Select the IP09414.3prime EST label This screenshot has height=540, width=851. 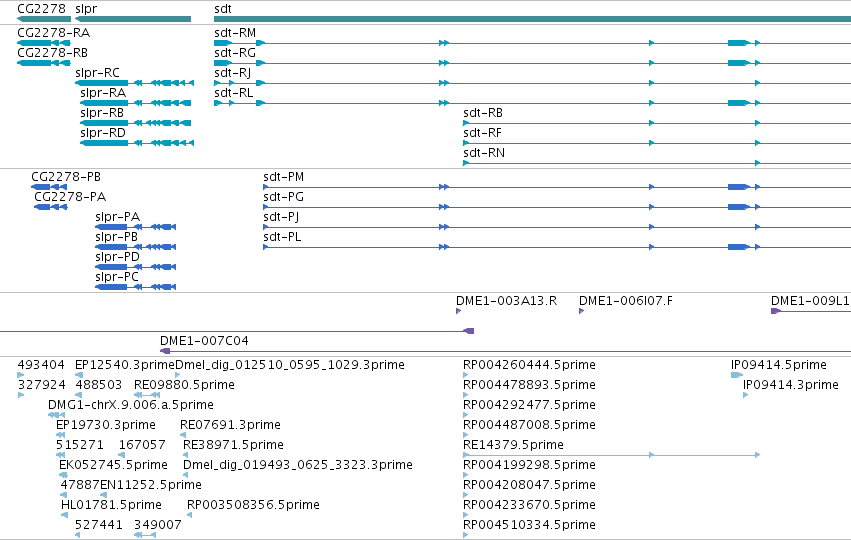791,385
